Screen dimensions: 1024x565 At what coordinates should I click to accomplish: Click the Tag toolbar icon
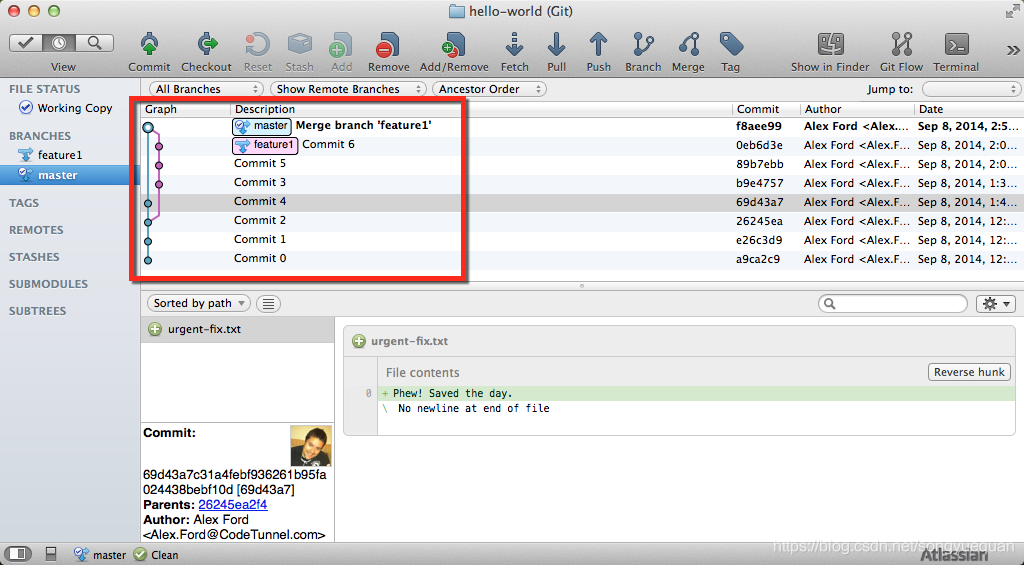click(731, 44)
